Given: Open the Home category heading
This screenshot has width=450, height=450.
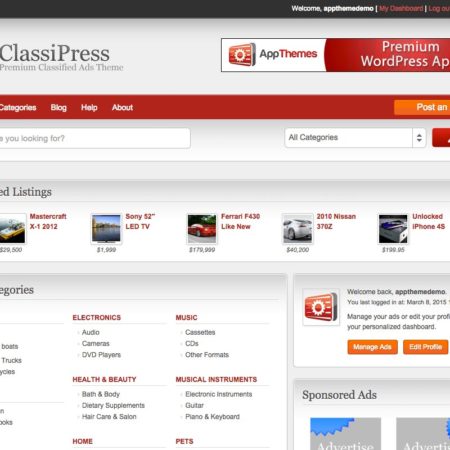Looking at the screenshot, I should [x=82, y=441].
